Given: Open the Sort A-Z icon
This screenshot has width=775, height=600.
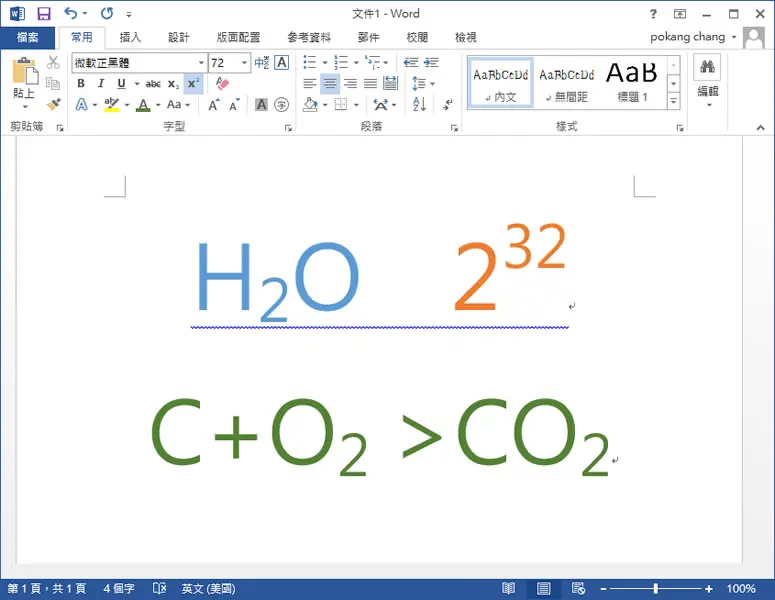Looking at the screenshot, I should [x=419, y=104].
